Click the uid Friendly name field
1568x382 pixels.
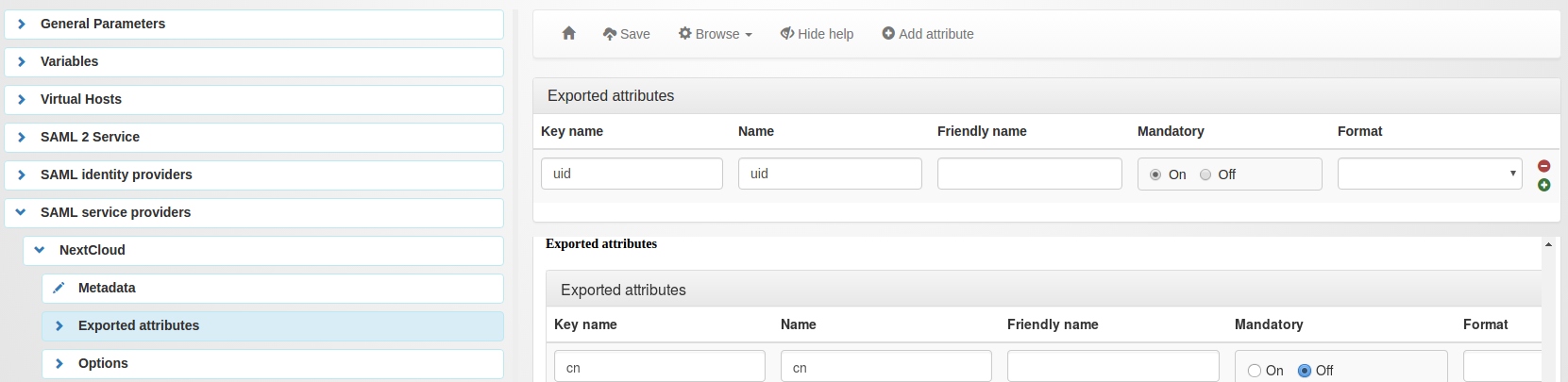pyautogui.click(x=1029, y=174)
